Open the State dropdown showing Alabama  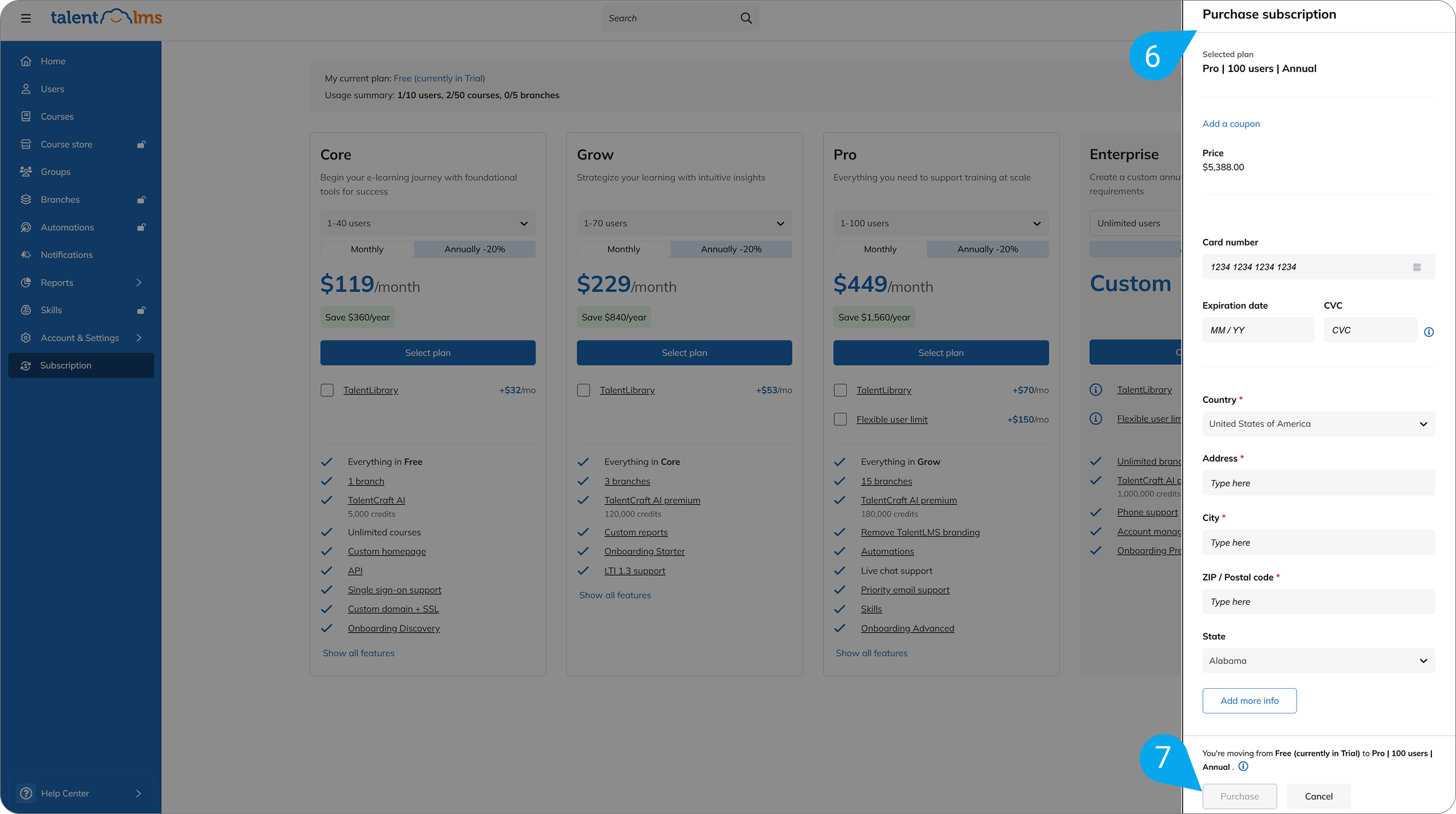tap(1319, 661)
